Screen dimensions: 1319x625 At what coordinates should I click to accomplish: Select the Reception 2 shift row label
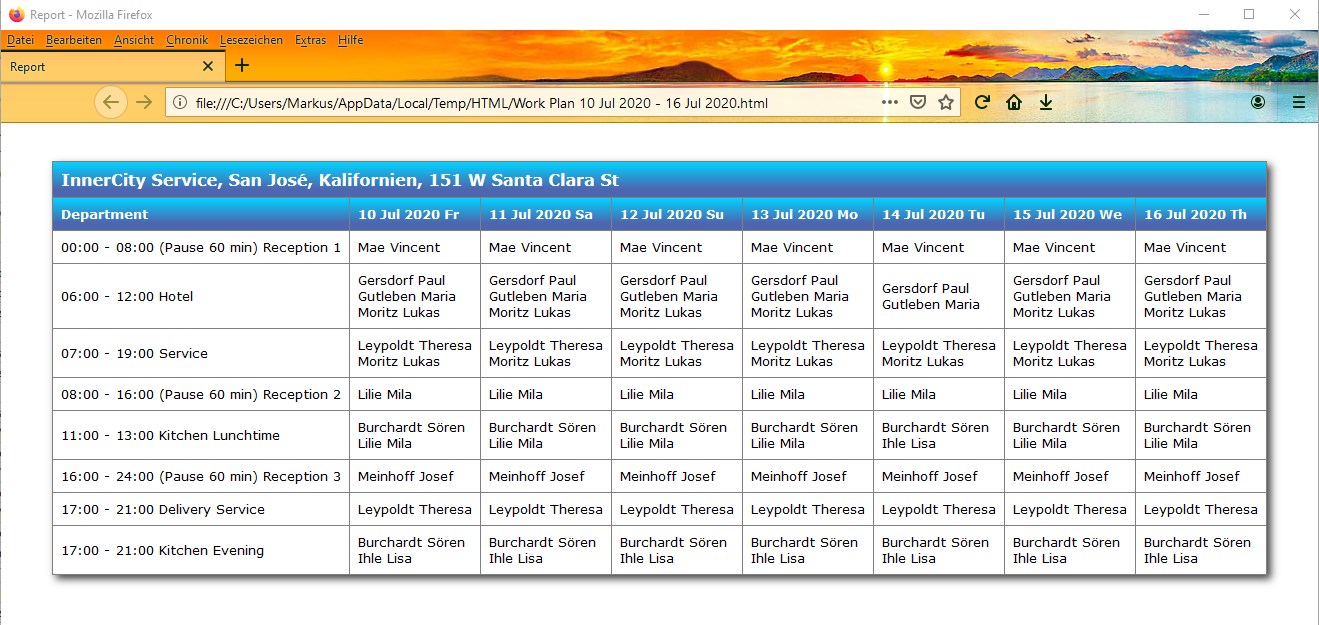201,394
